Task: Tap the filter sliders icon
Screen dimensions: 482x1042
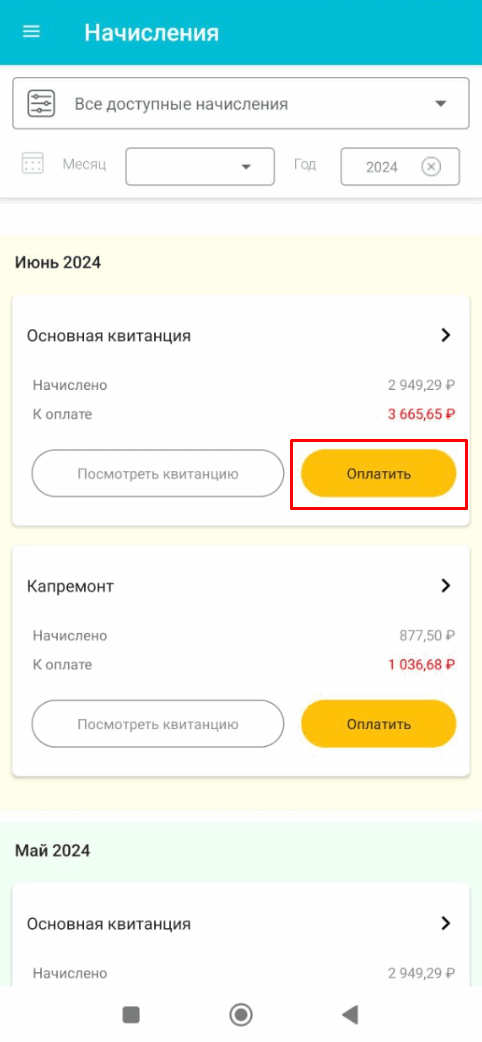Action: 41,104
